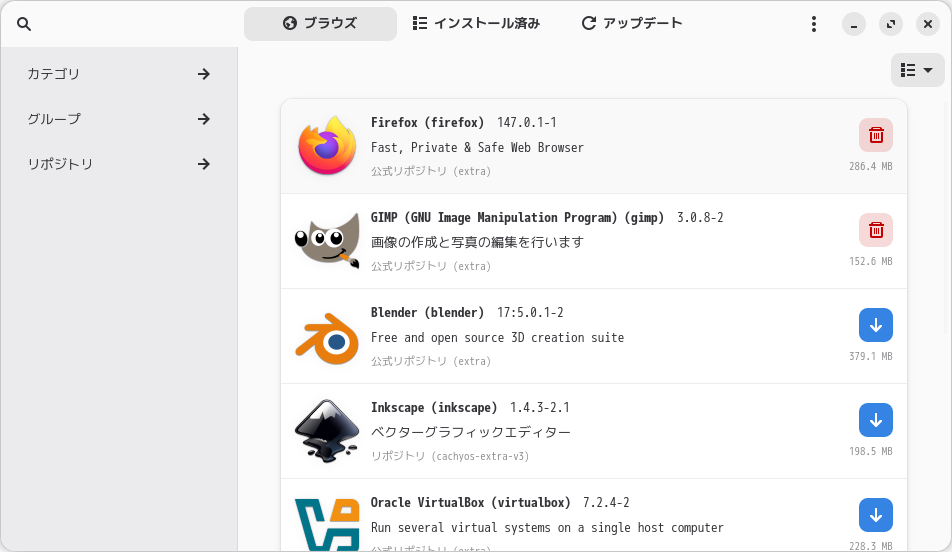Click the VirtualBox logo icon

click(327, 525)
